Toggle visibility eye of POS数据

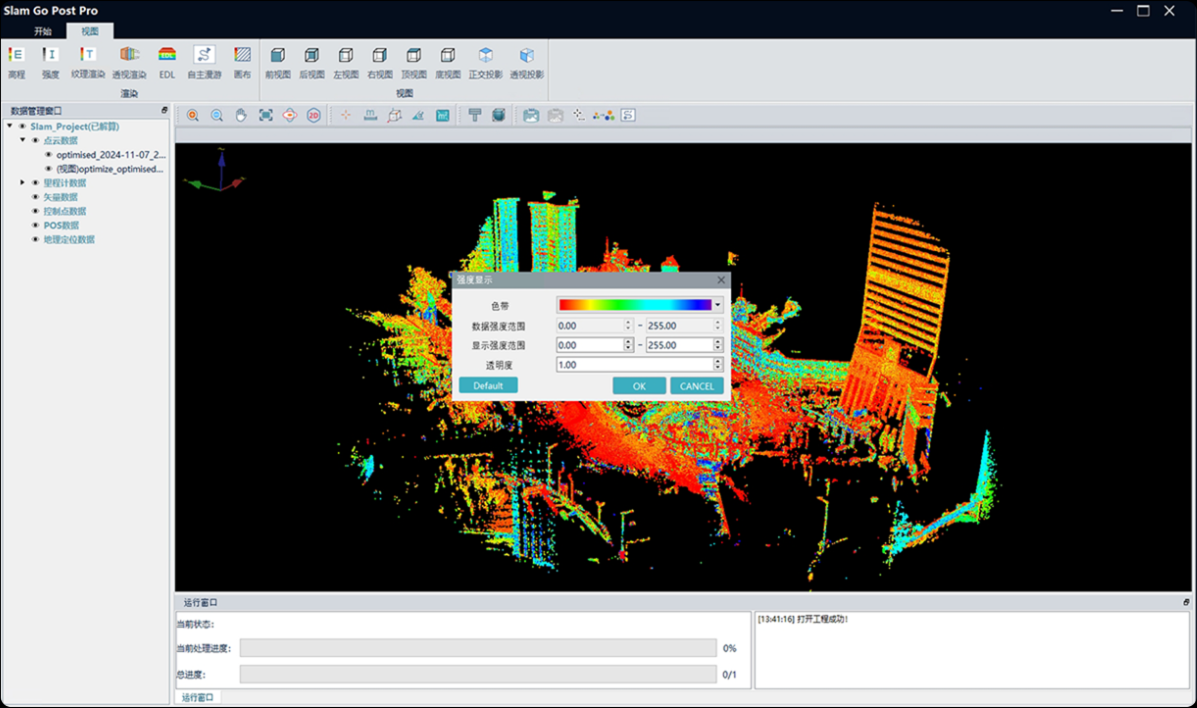point(36,225)
